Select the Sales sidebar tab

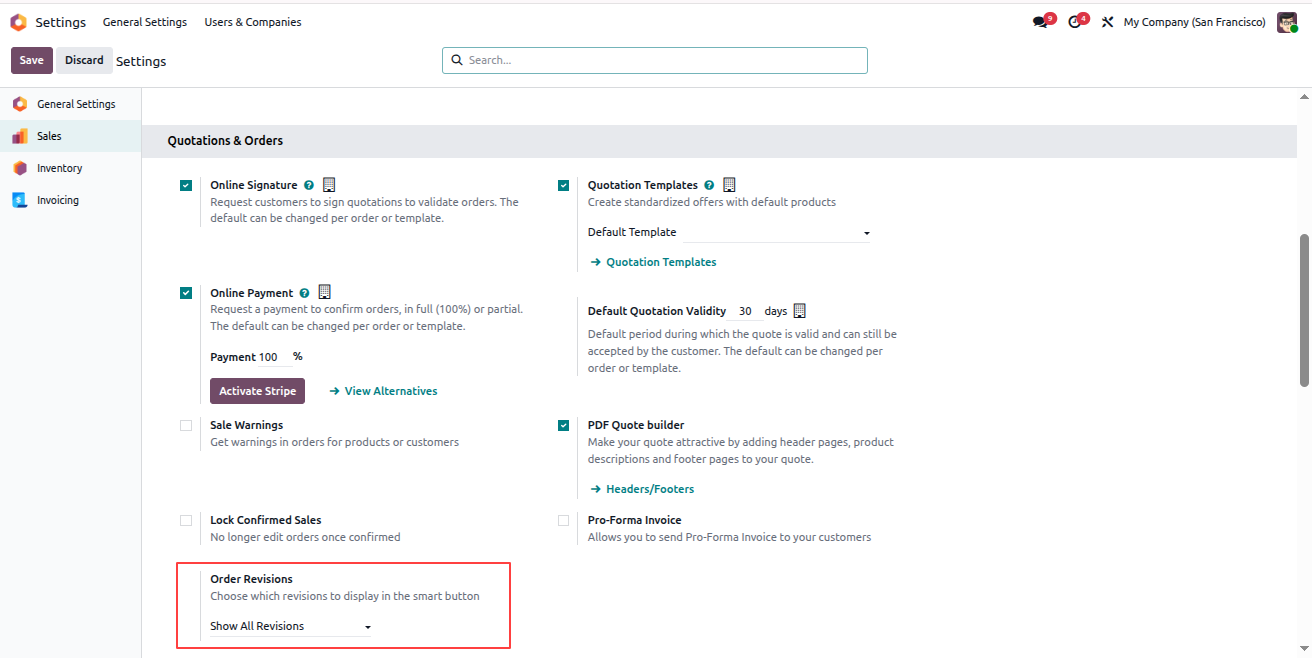pyautogui.click(x=70, y=136)
